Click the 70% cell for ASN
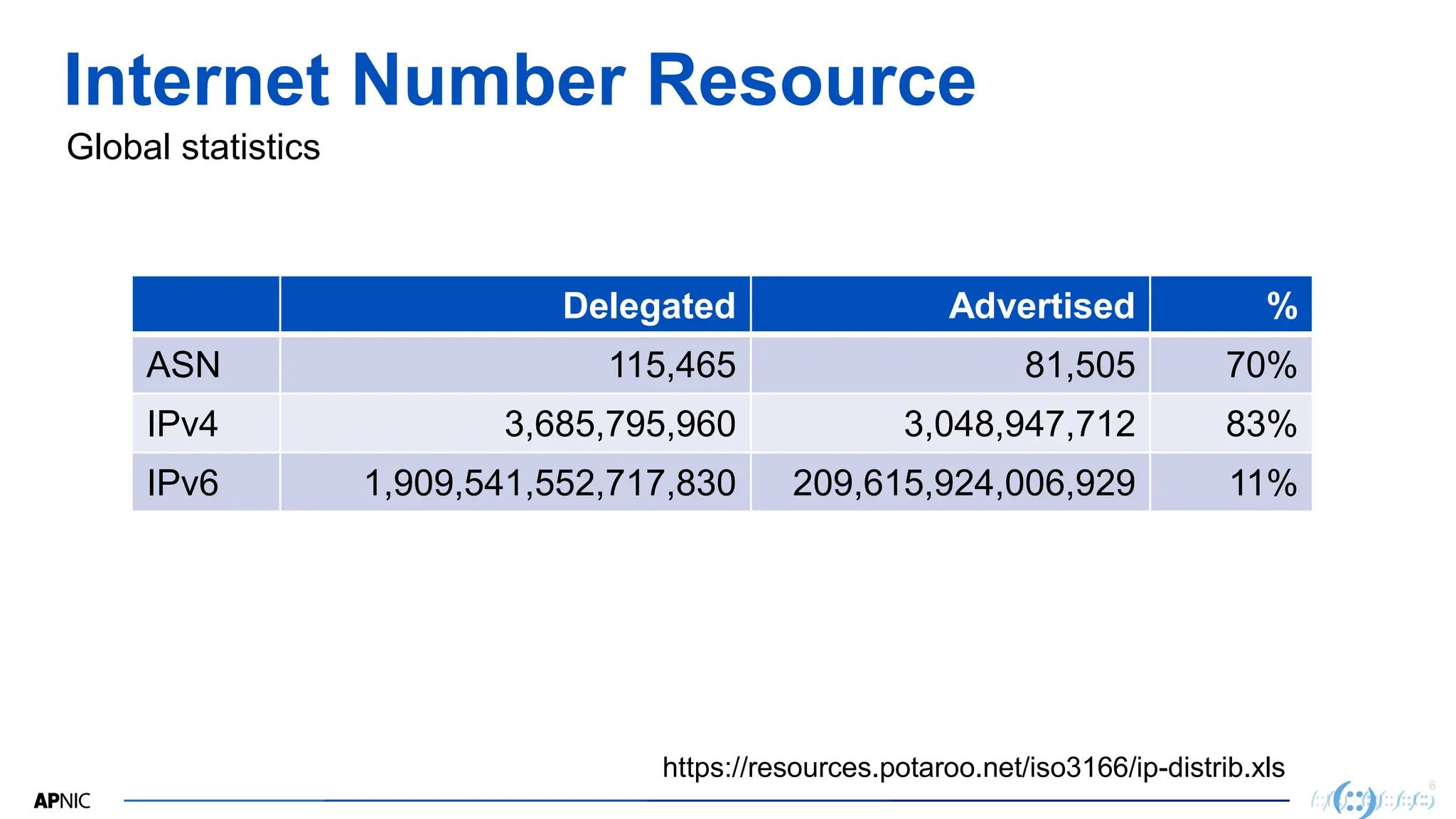The image size is (1456, 819). coord(1260,365)
